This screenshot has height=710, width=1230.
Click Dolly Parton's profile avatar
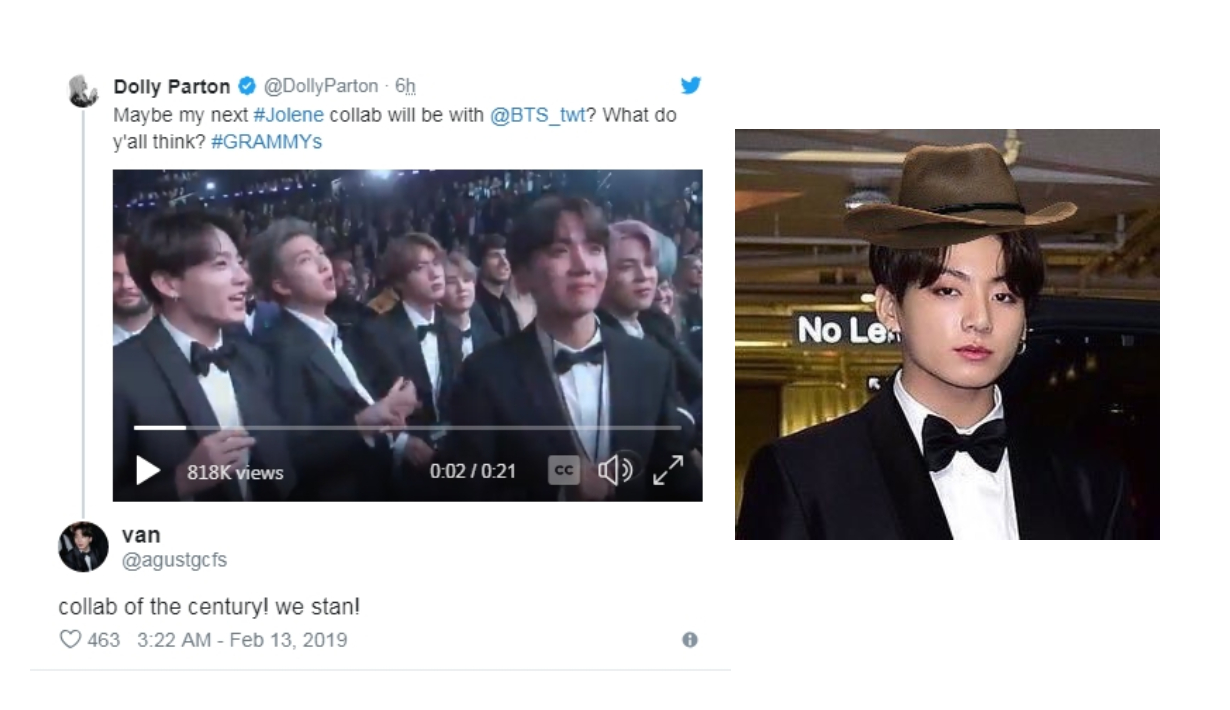(82, 90)
